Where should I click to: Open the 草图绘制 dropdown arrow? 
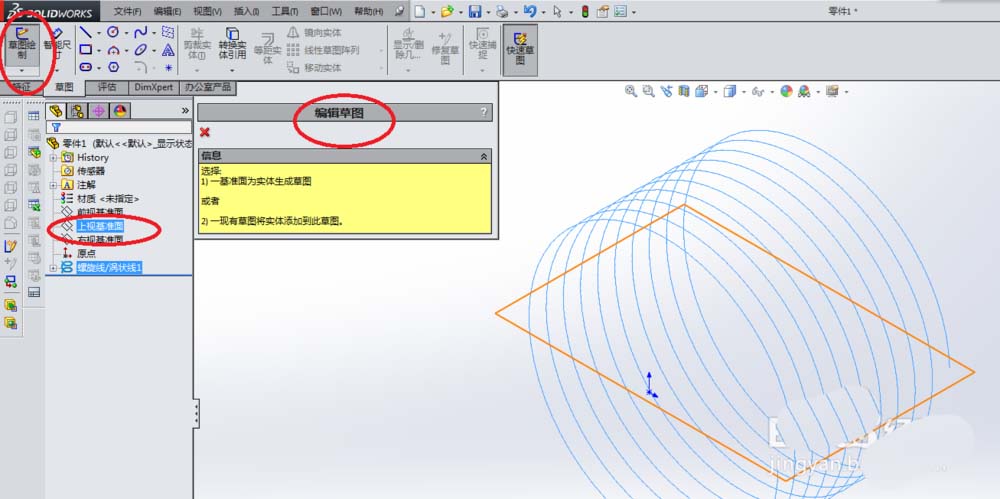pyautogui.click(x=22, y=70)
